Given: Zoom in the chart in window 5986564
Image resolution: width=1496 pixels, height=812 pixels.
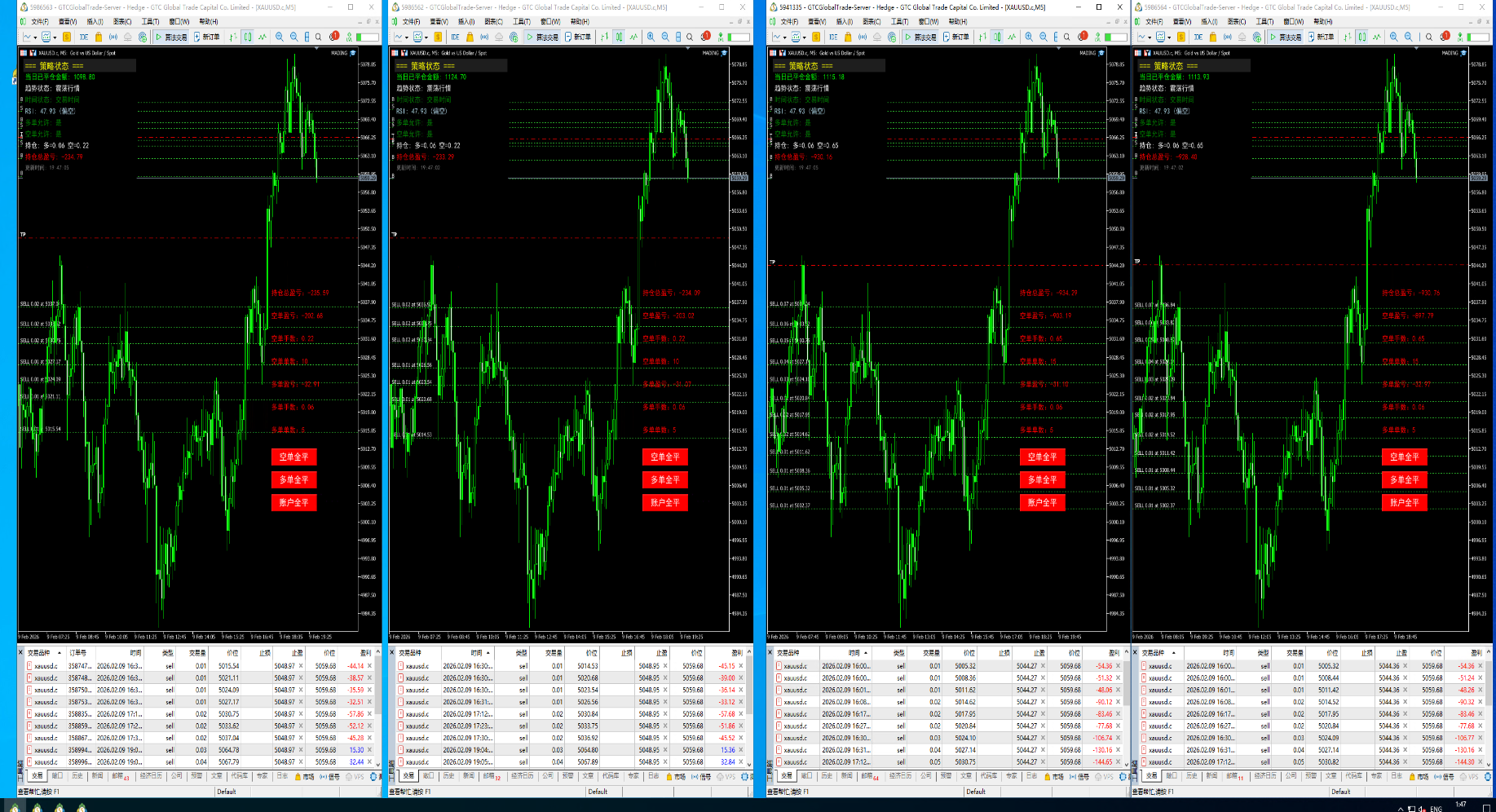Looking at the screenshot, I should coord(1394,37).
